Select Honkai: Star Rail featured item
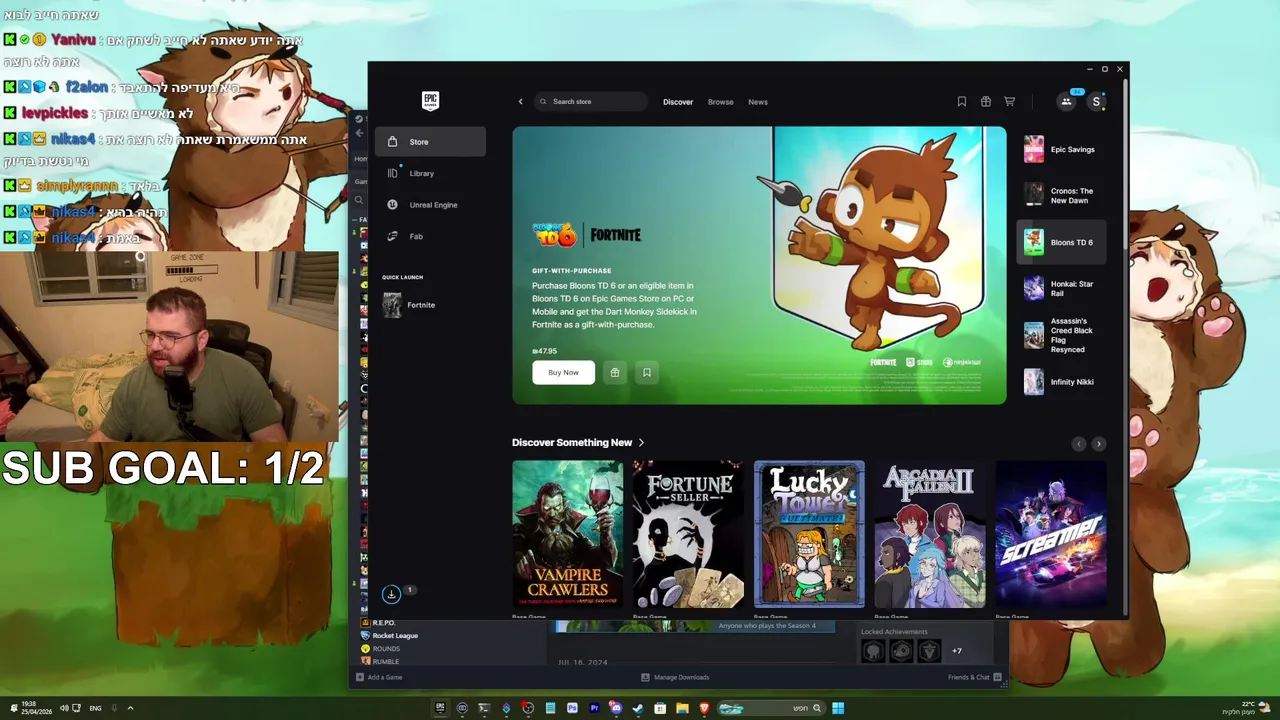This screenshot has width=1280, height=720. point(1062,289)
